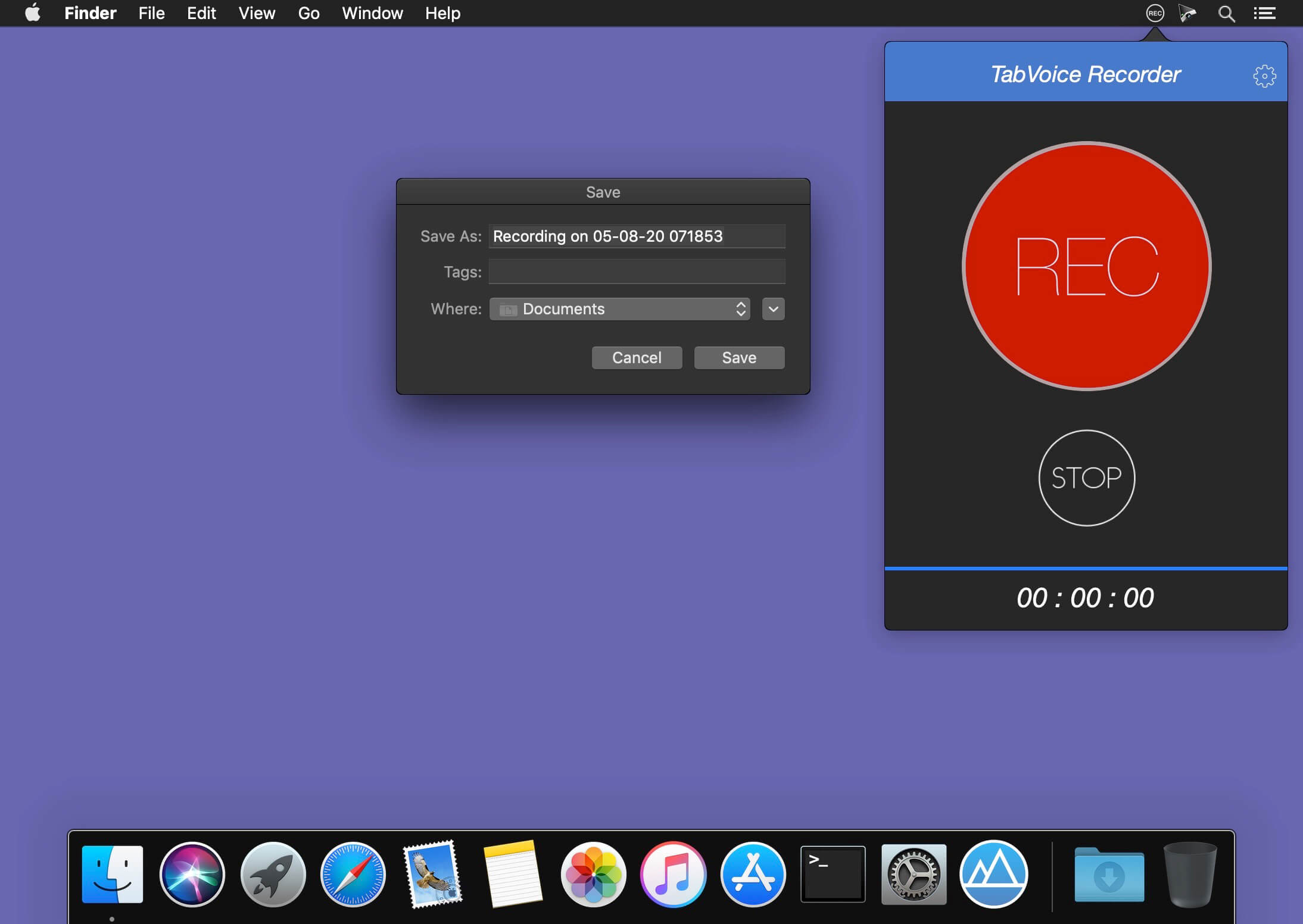
Task: Open the Where Documents location dropdown
Action: point(619,309)
